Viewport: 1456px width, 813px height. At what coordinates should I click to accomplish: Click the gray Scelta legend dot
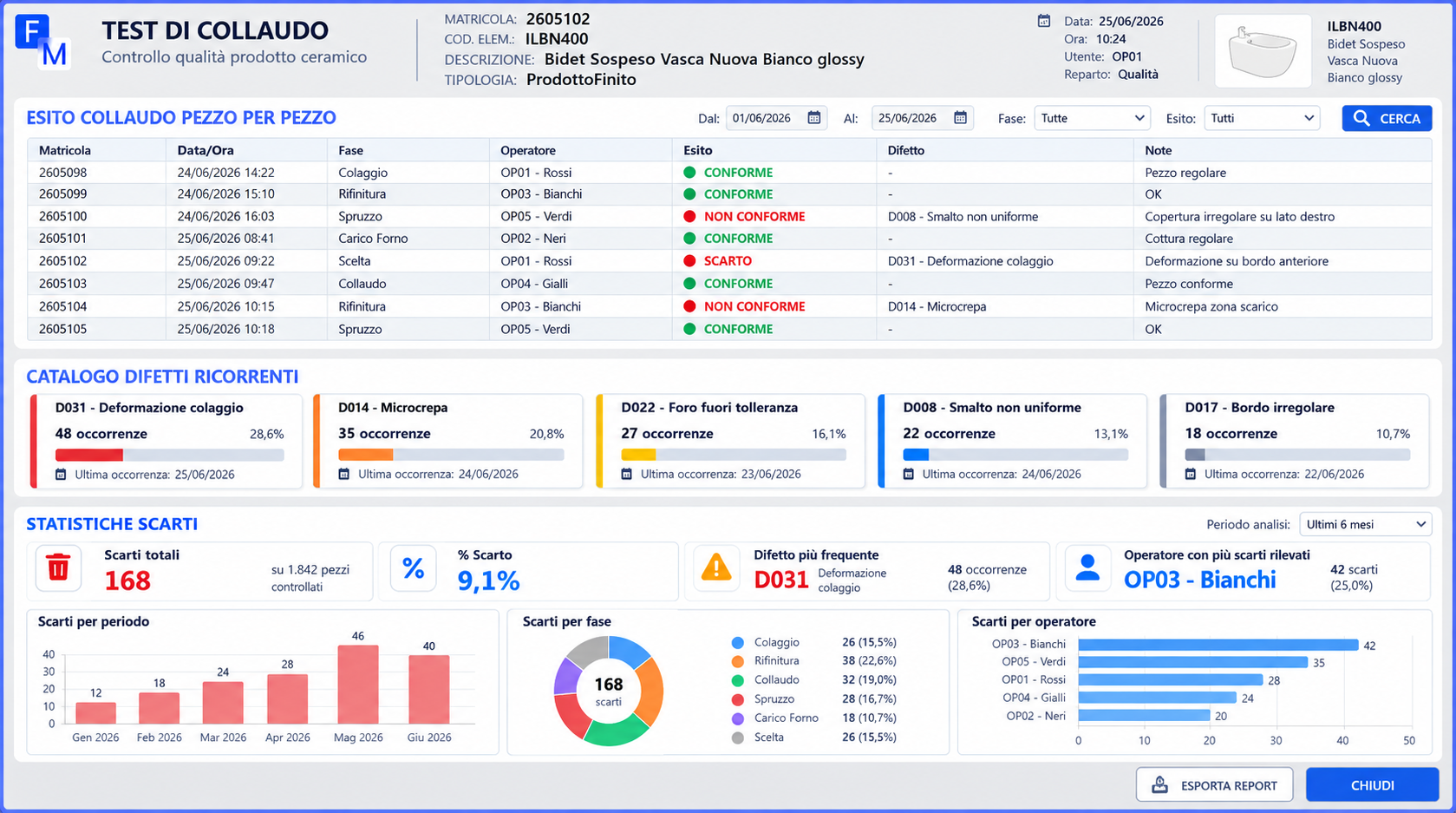pyautogui.click(x=738, y=738)
